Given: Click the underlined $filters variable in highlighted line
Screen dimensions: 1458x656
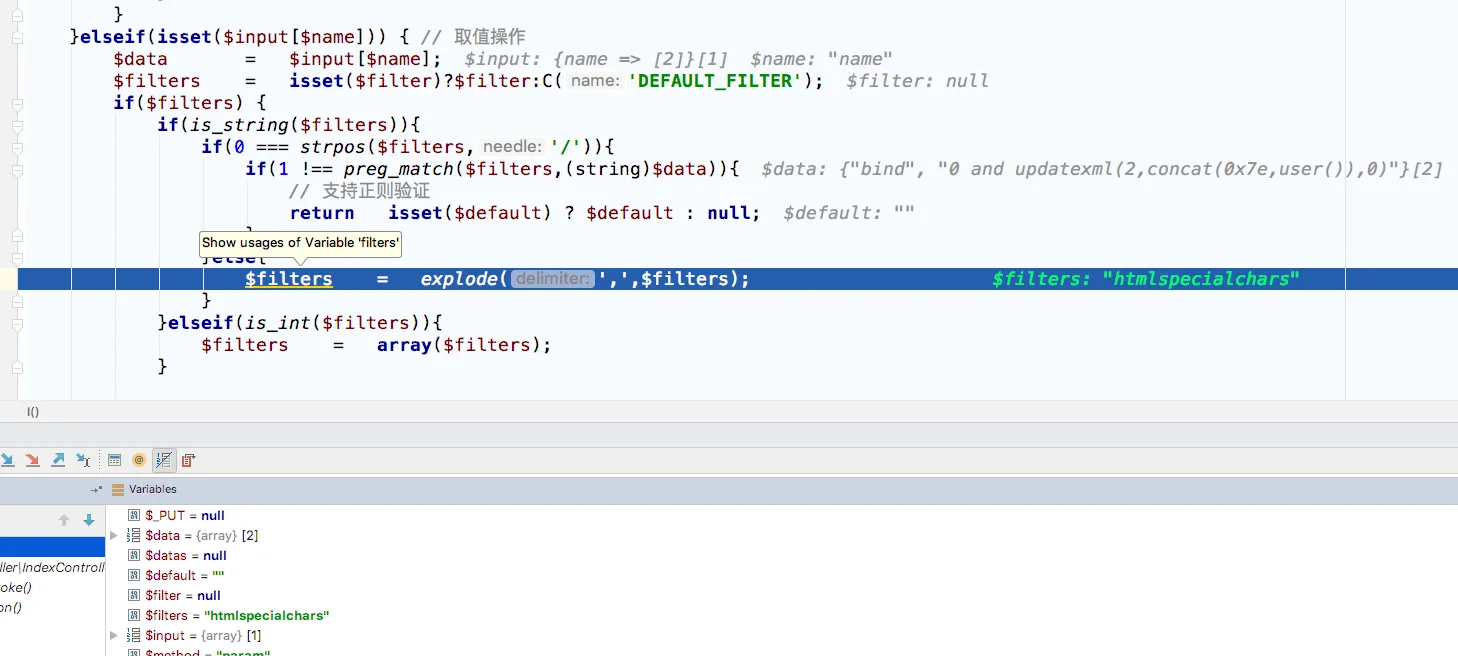Looking at the screenshot, I should coord(288,279).
